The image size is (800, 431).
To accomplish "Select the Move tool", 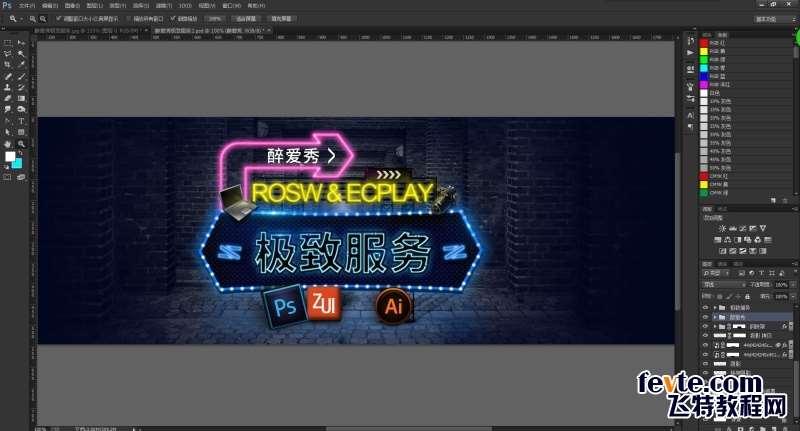I will coord(21,43).
